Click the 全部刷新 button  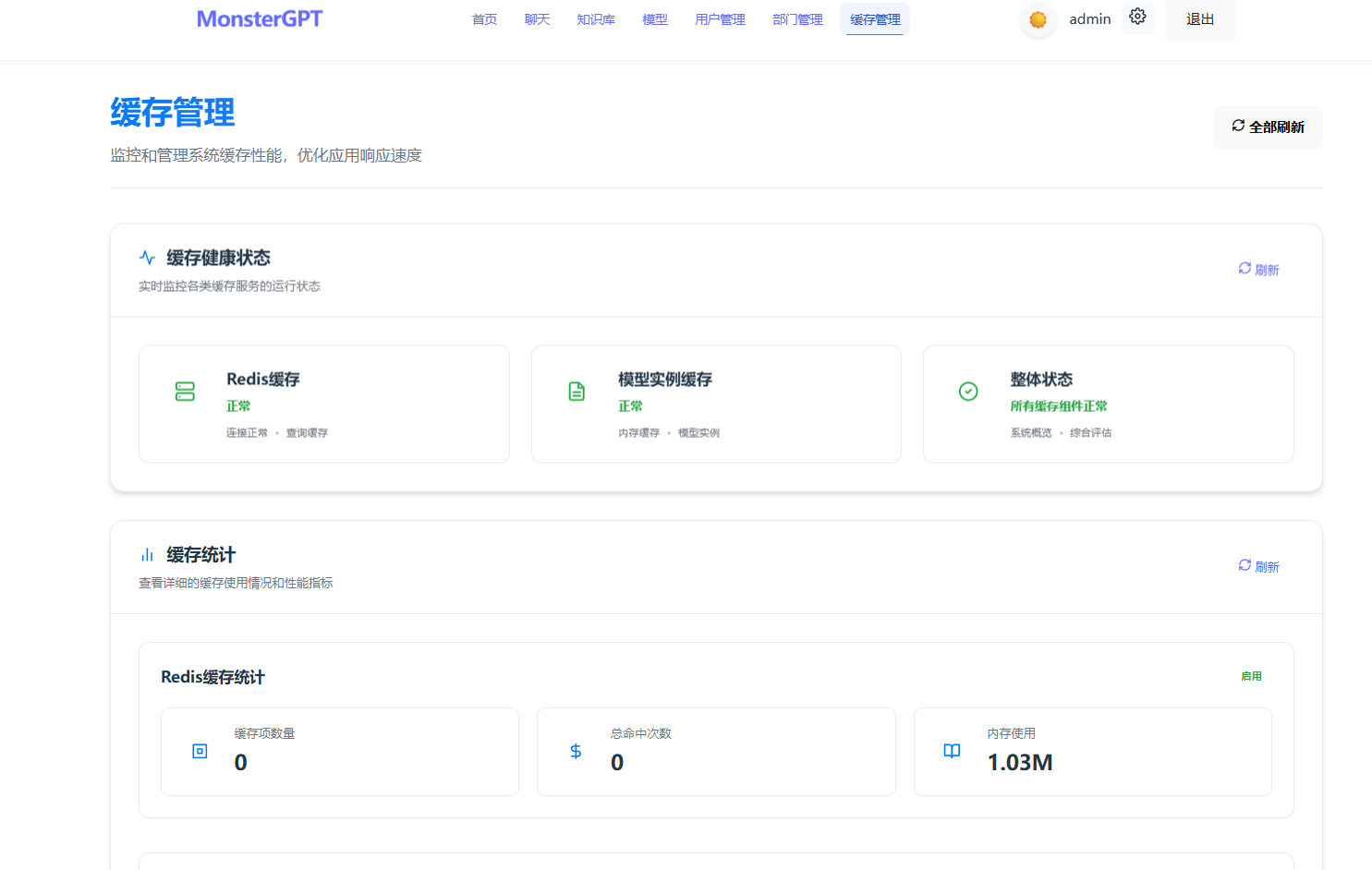tap(1268, 127)
